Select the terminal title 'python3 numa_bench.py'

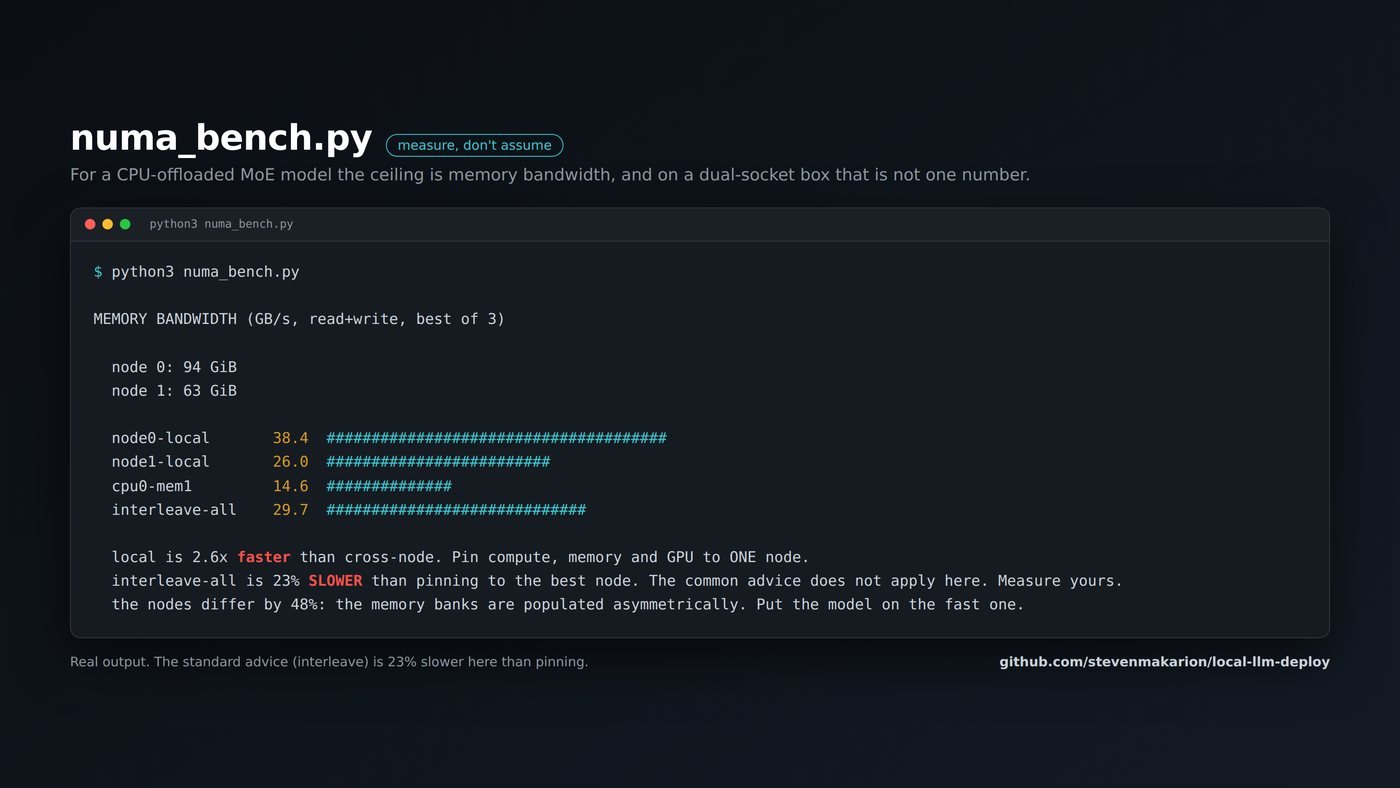pyautogui.click(x=221, y=224)
